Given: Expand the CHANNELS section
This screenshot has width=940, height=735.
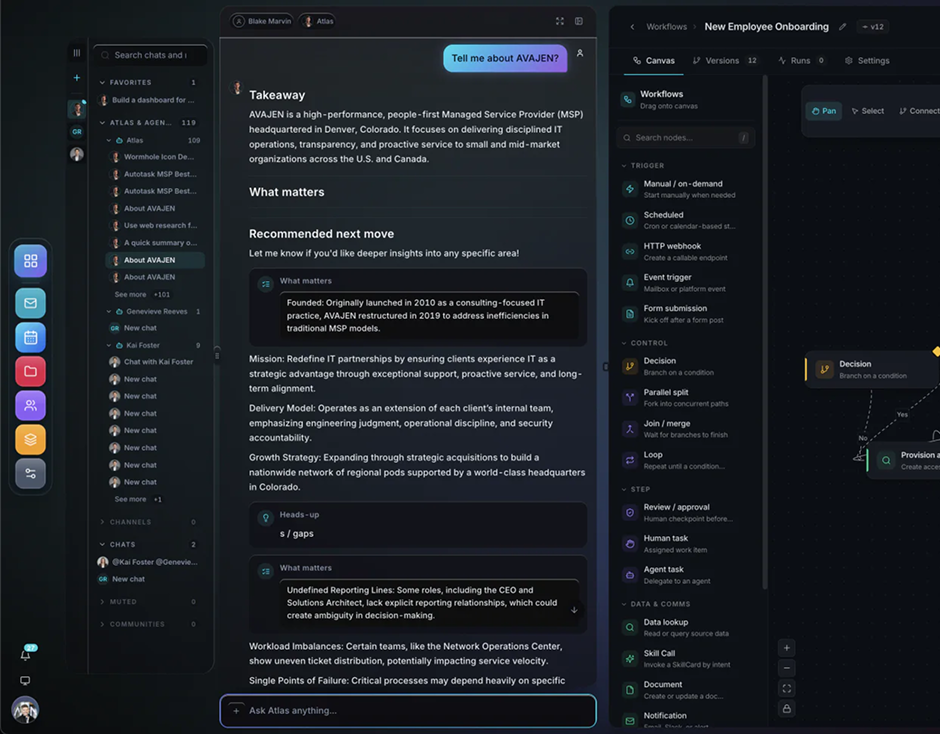Looking at the screenshot, I should coord(102,523).
